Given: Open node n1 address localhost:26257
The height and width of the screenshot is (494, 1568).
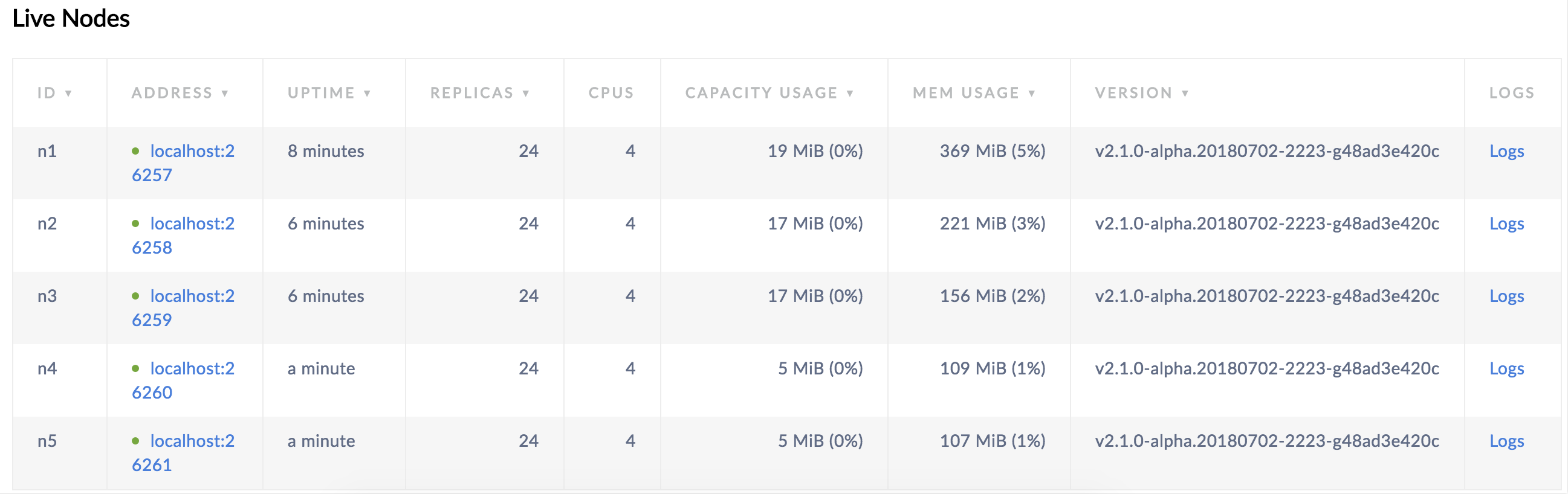Looking at the screenshot, I should pos(191,151).
